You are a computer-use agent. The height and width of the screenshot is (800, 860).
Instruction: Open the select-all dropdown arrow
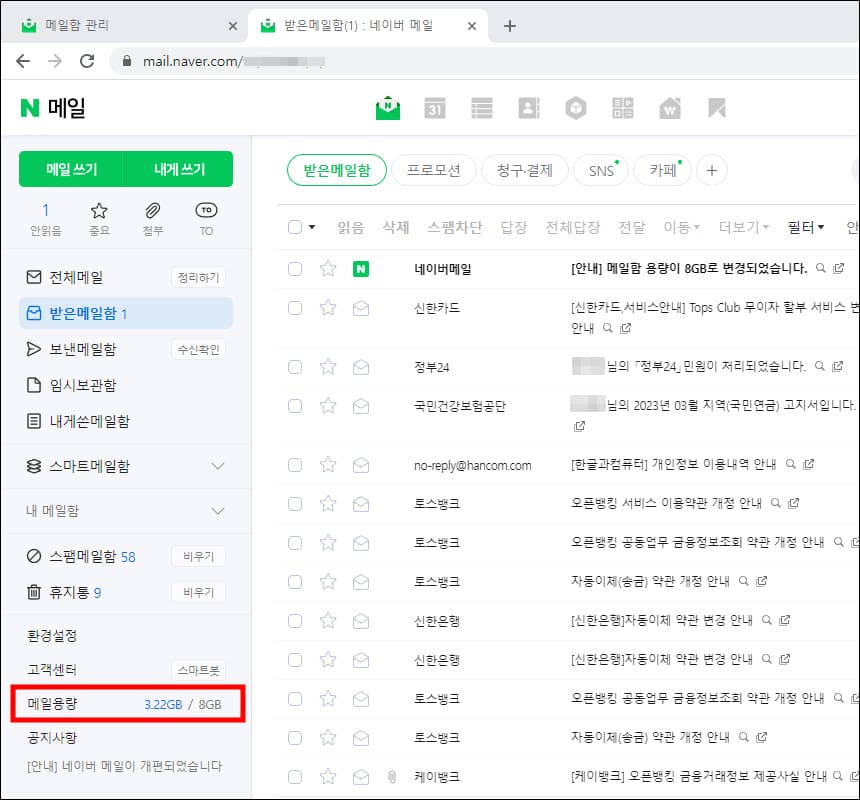pos(312,227)
